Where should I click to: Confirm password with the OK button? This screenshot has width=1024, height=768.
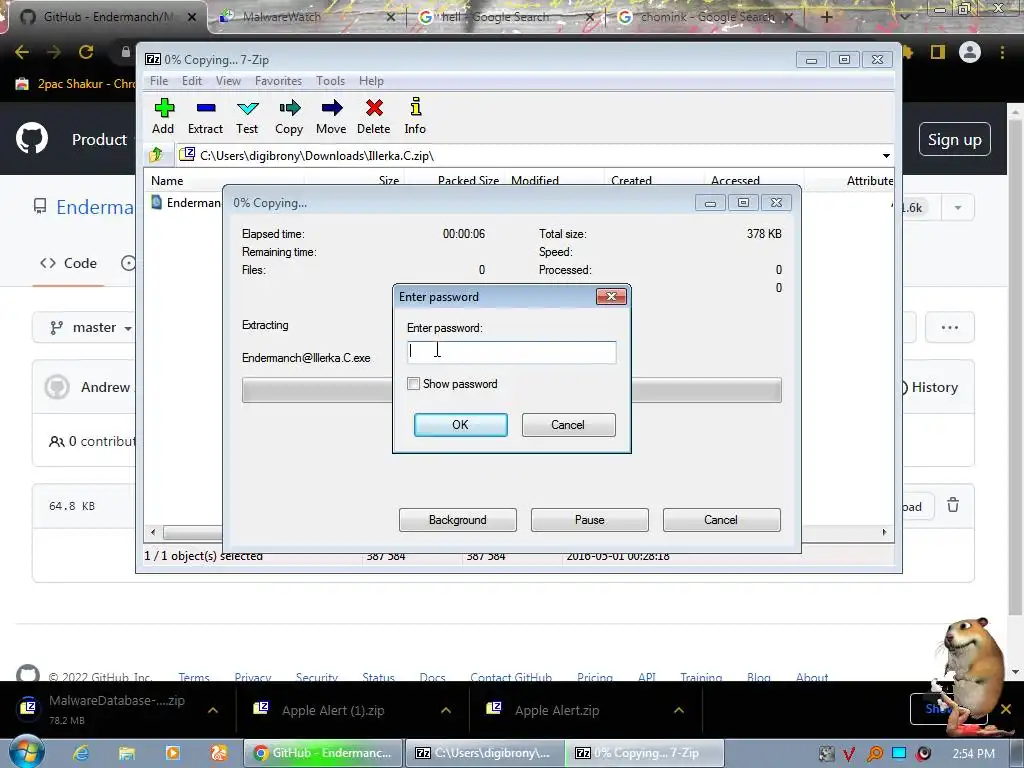point(460,424)
